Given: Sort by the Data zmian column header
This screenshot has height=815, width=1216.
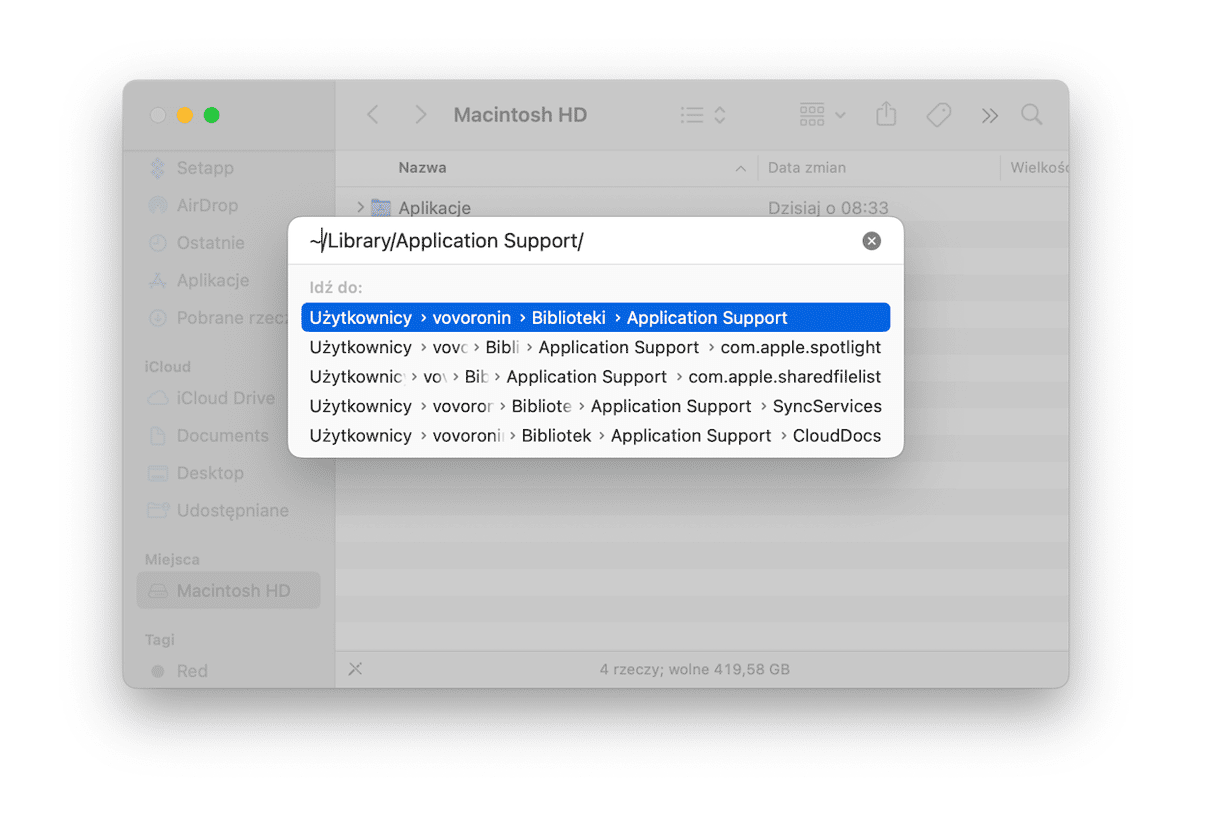Looking at the screenshot, I should (807, 168).
